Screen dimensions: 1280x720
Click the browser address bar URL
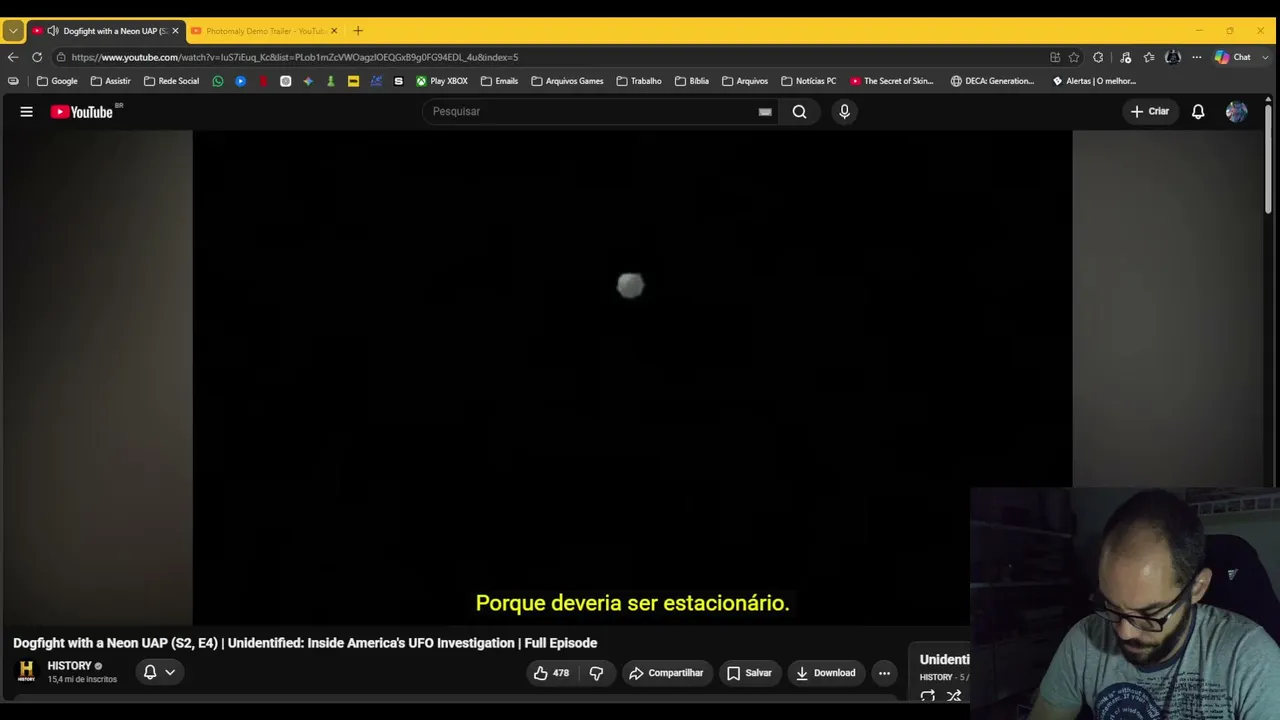tap(294, 57)
